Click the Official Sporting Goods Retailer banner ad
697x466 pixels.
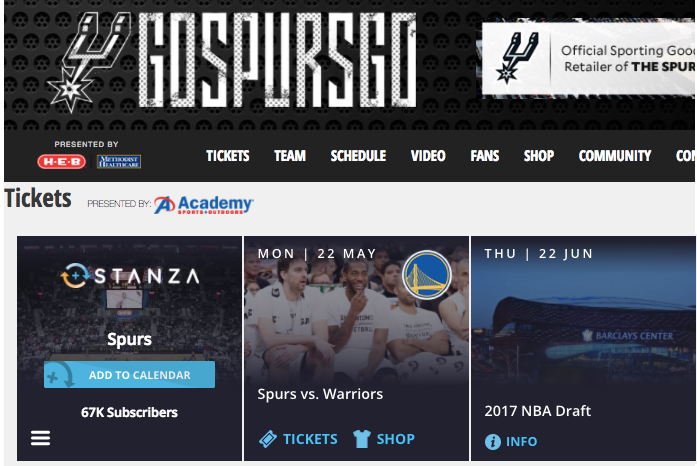point(588,57)
